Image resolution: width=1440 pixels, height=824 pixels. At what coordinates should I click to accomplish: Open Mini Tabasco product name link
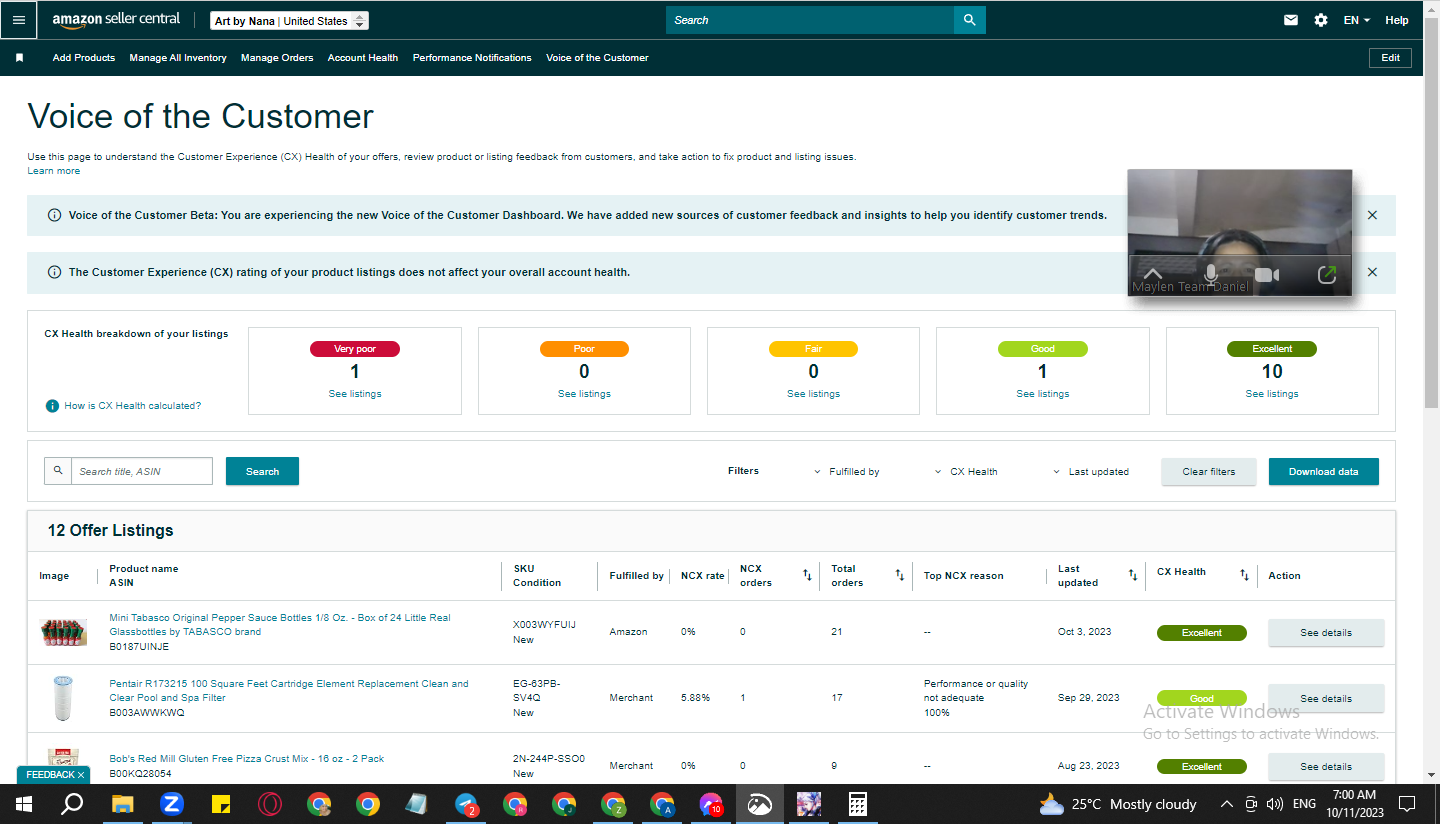pos(280,625)
